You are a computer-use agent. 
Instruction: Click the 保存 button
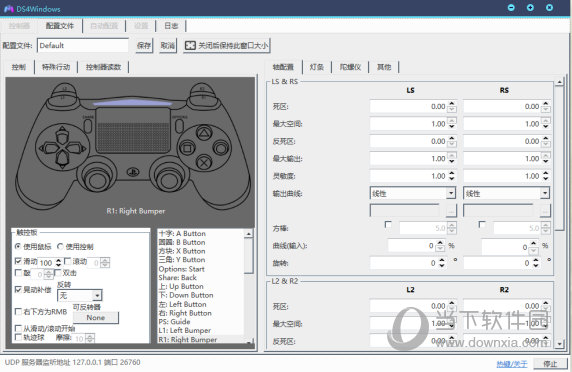pos(144,46)
